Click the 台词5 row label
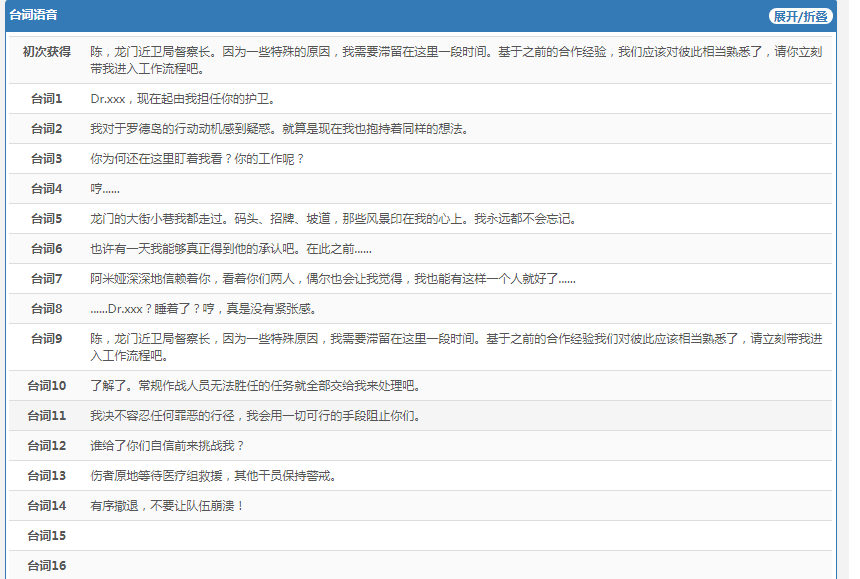 click(46, 219)
